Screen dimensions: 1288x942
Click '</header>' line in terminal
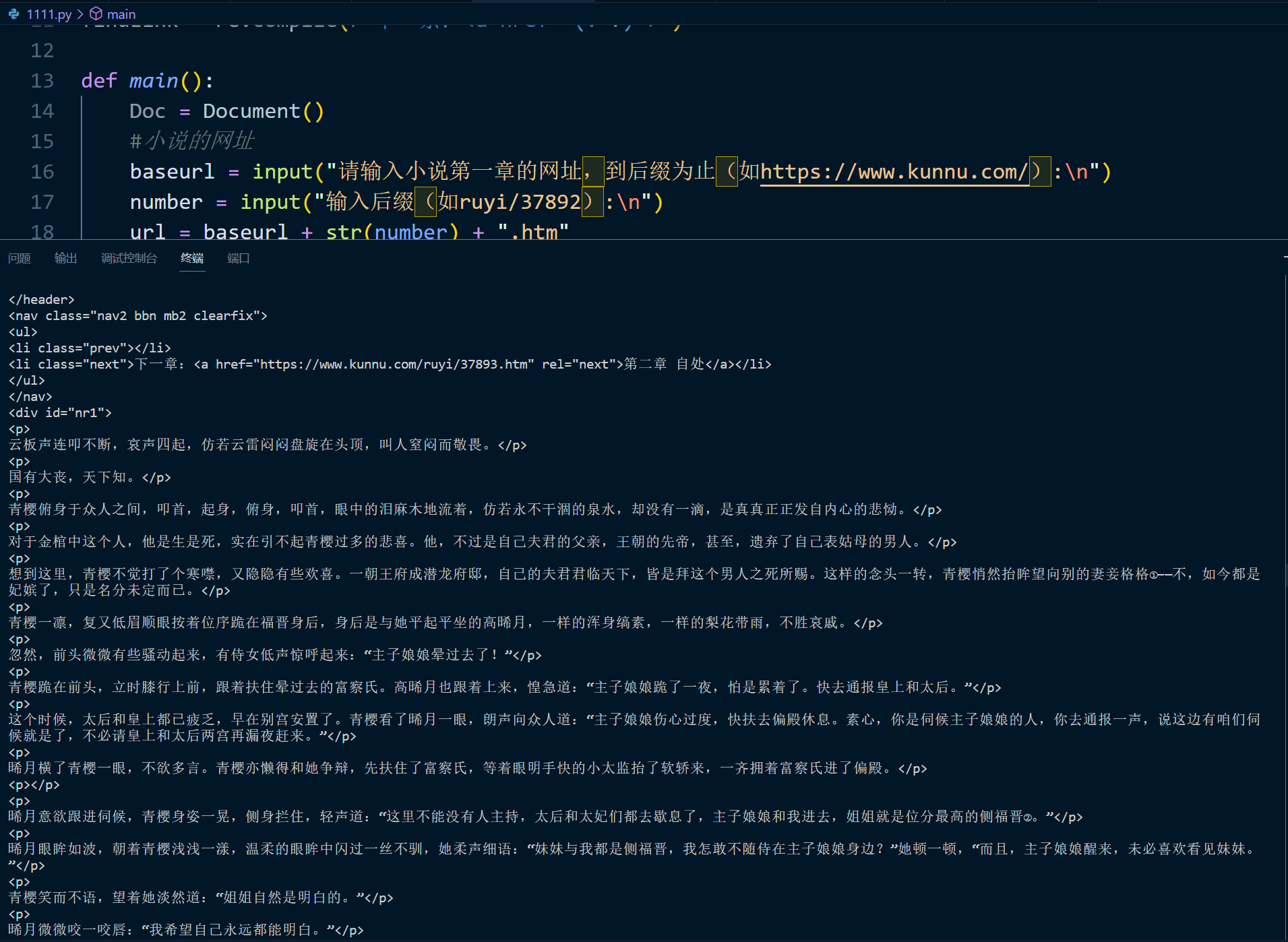pyautogui.click(x=42, y=299)
